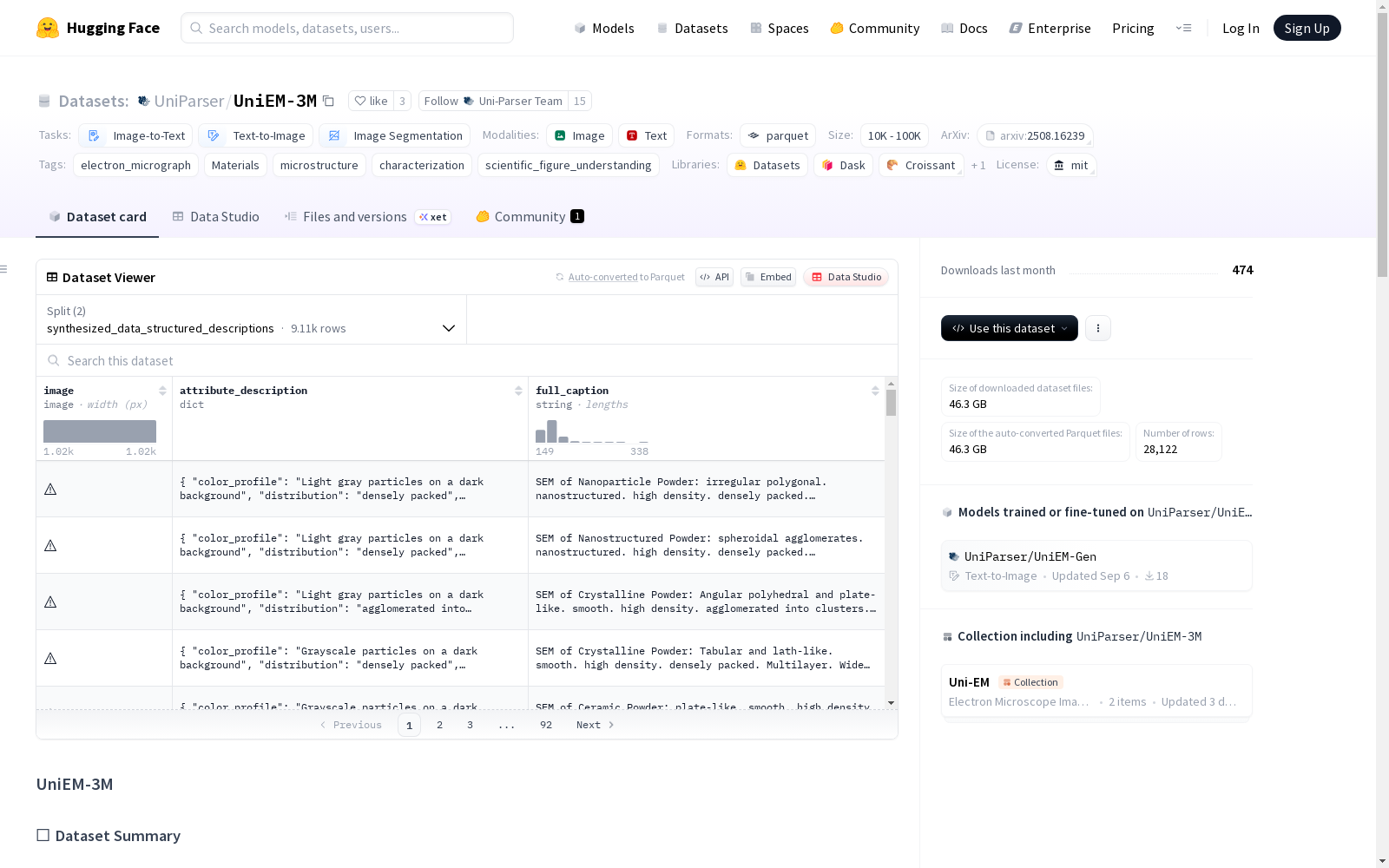Open the Croissant library tag
This screenshot has height=868, width=1389.
click(921, 165)
